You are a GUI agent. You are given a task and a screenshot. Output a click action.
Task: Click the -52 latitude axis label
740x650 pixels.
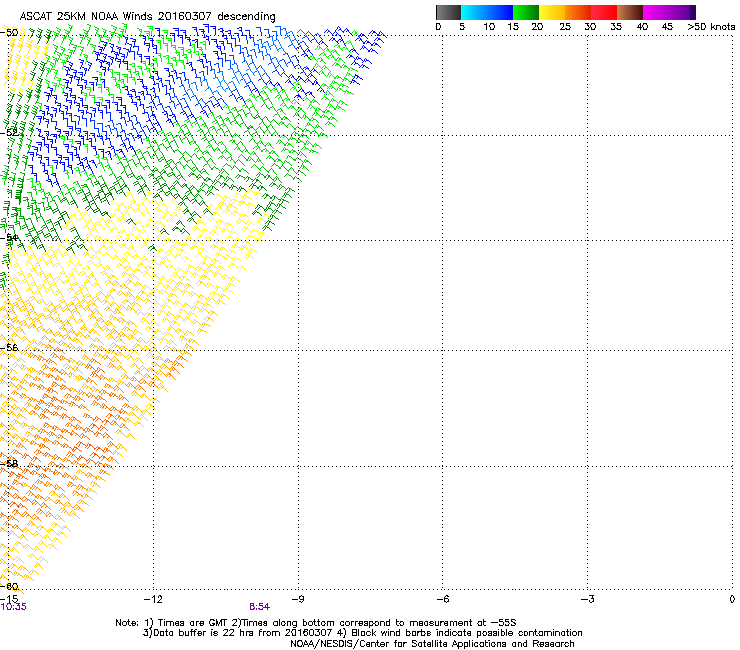[9, 133]
